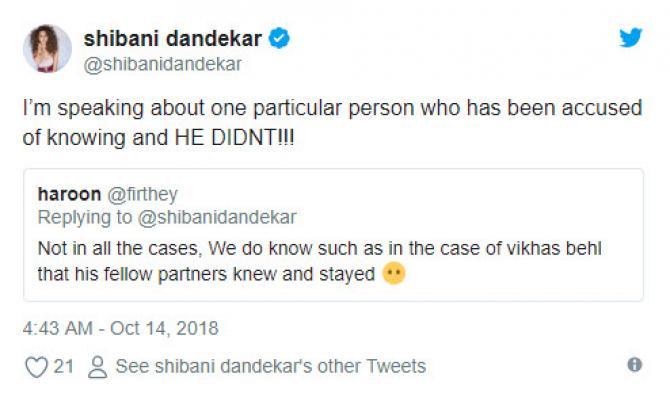This screenshot has width=670, height=393.
Task: Click the text I'm speaking about one particular
Action: pos(184,108)
